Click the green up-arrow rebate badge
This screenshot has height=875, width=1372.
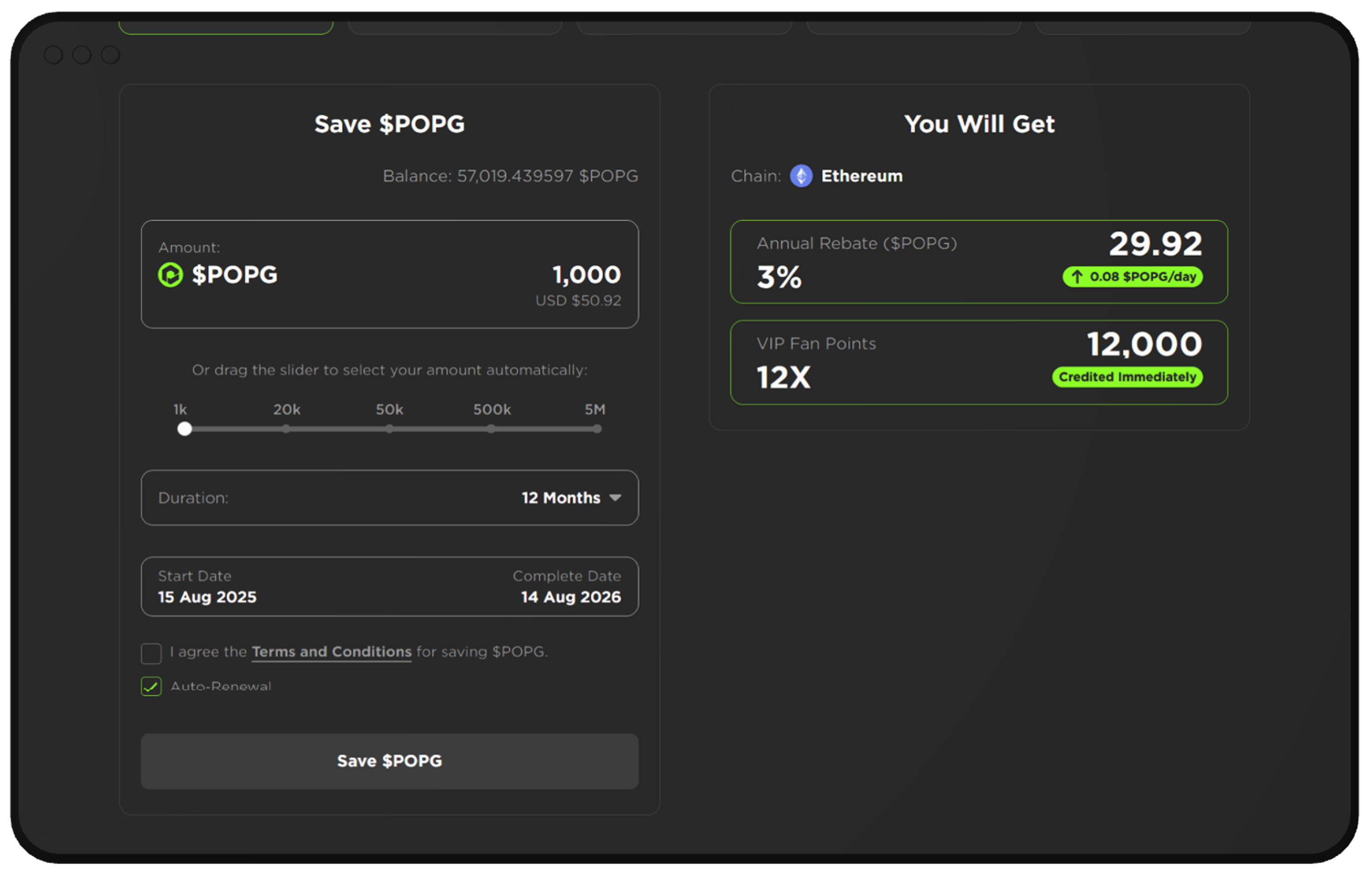pos(1132,277)
